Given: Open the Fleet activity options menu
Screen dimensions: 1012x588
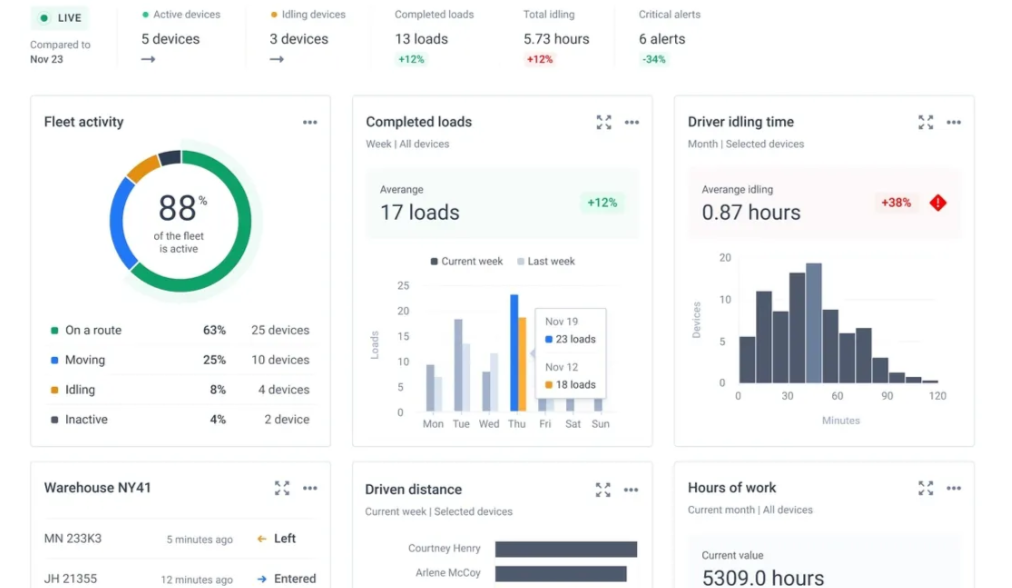Looking at the screenshot, I should 310,122.
